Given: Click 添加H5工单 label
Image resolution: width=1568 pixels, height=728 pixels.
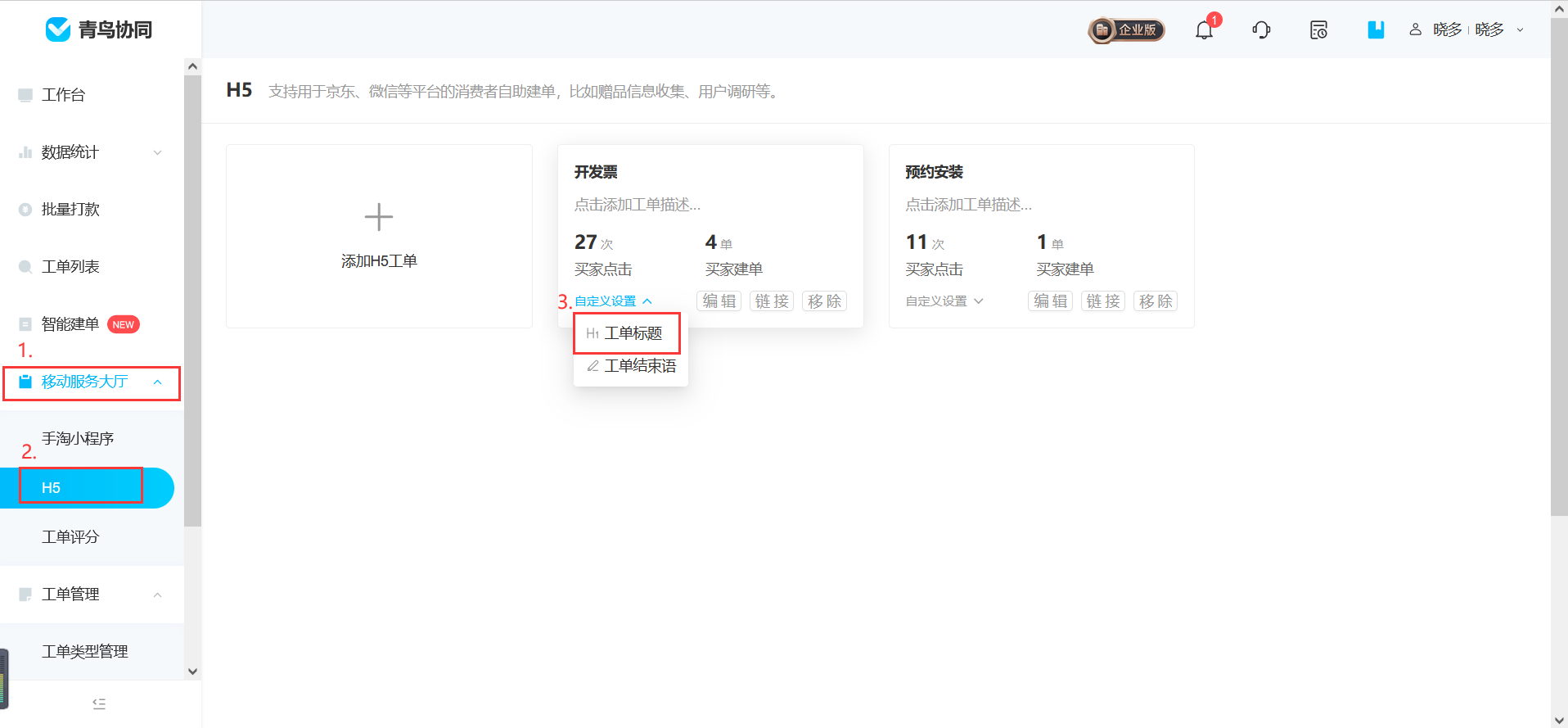Looking at the screenshot, I should pyautogui.click(x=379, y=261).
